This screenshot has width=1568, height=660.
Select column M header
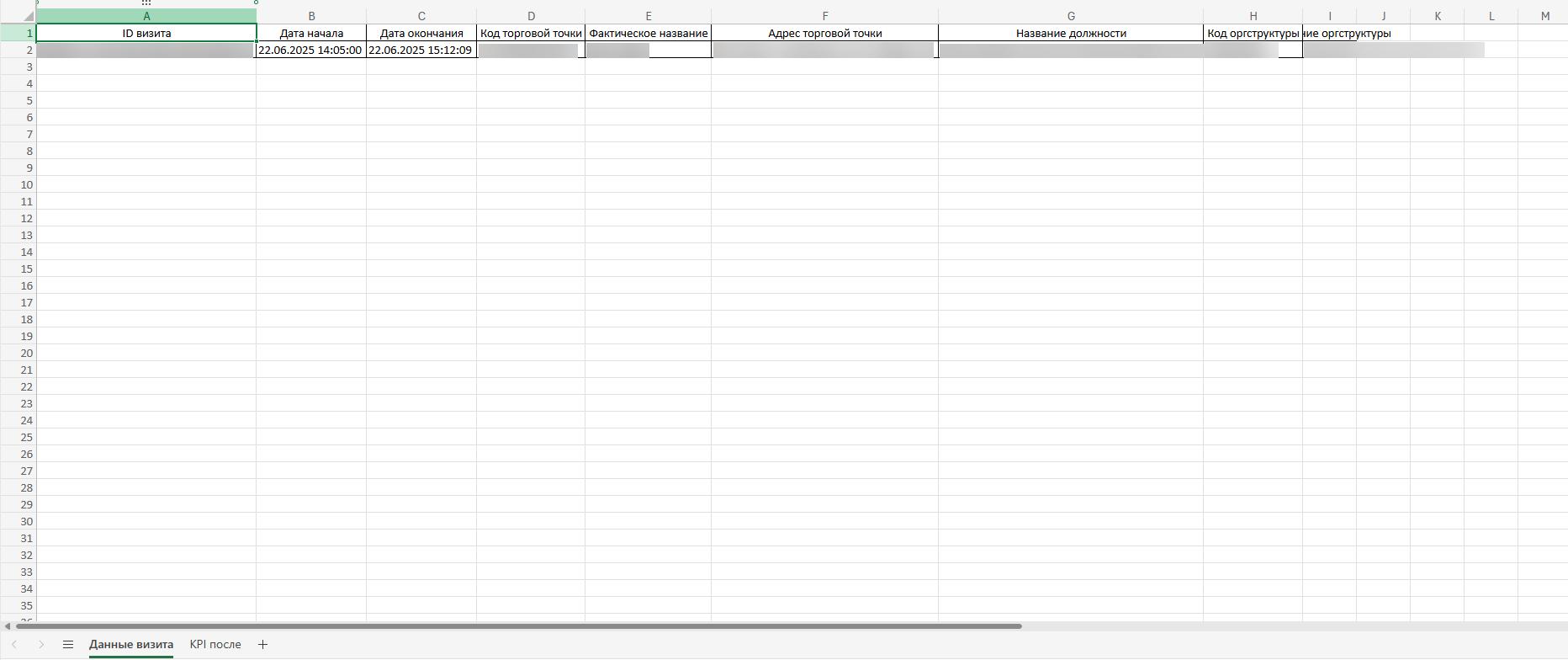1545,16
